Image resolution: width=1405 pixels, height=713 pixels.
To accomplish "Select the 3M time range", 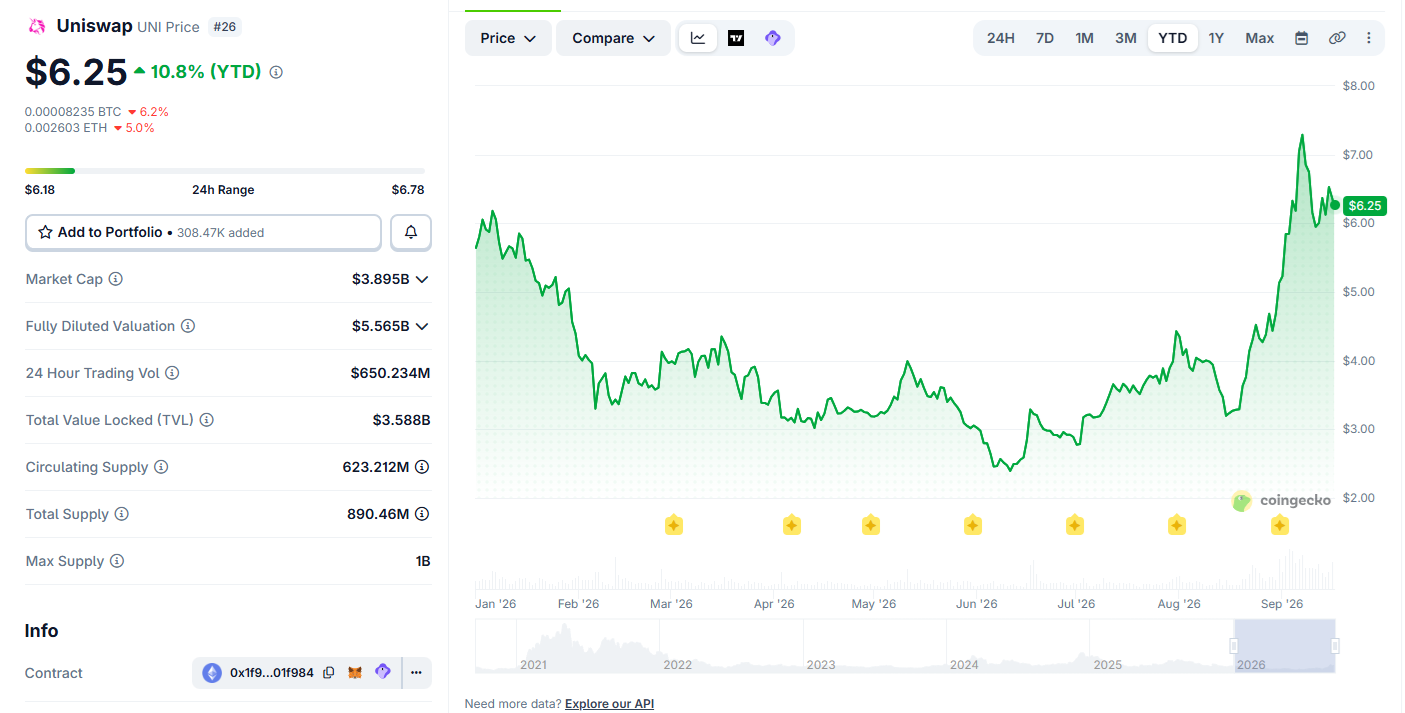I will point(1126,38).
